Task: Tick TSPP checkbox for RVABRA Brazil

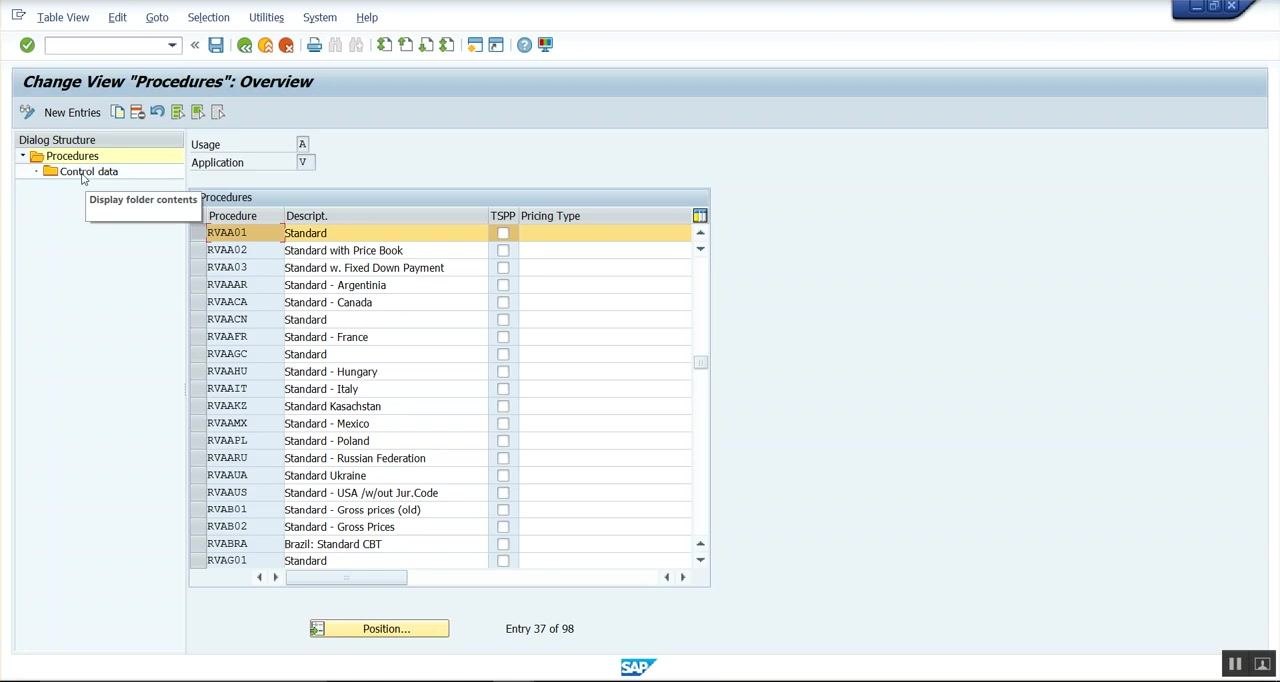Action: tap(503, 544)
